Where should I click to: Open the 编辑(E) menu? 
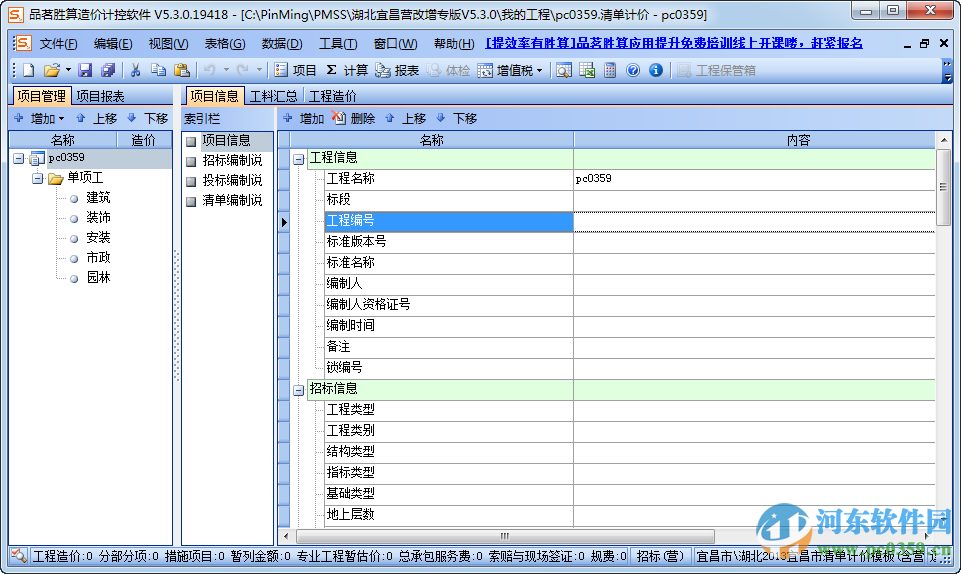click(x=113, y=43)
